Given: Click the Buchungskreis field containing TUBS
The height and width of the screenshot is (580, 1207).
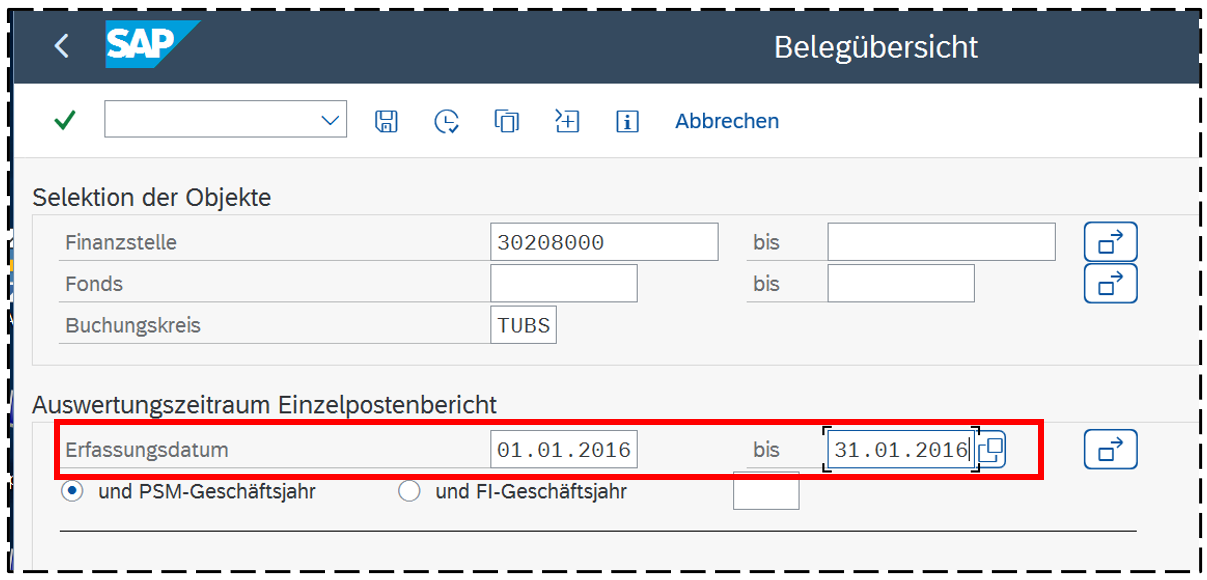Looking at the screenshot, I should 523,326.
